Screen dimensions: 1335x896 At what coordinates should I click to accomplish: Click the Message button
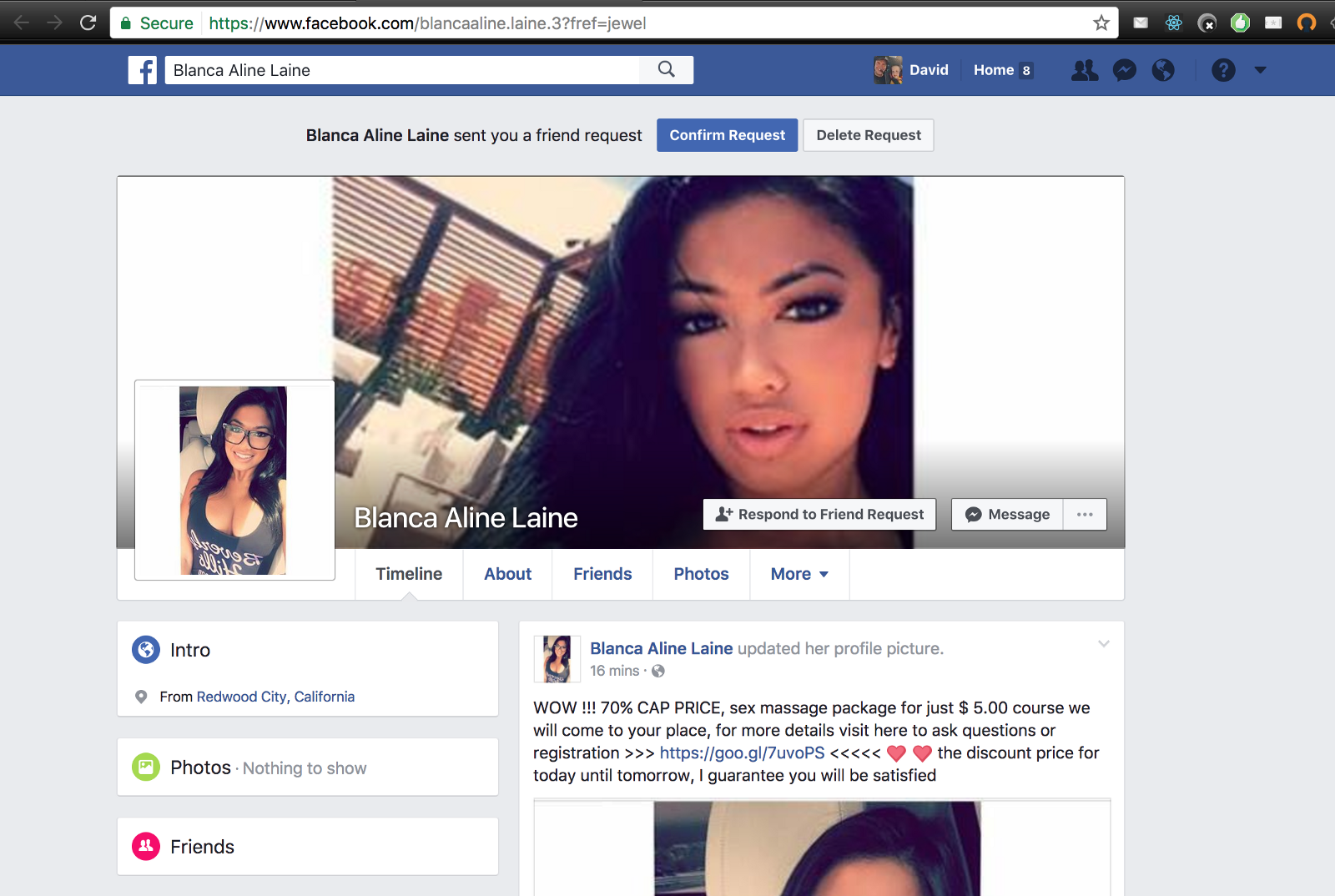(1007, 515)
